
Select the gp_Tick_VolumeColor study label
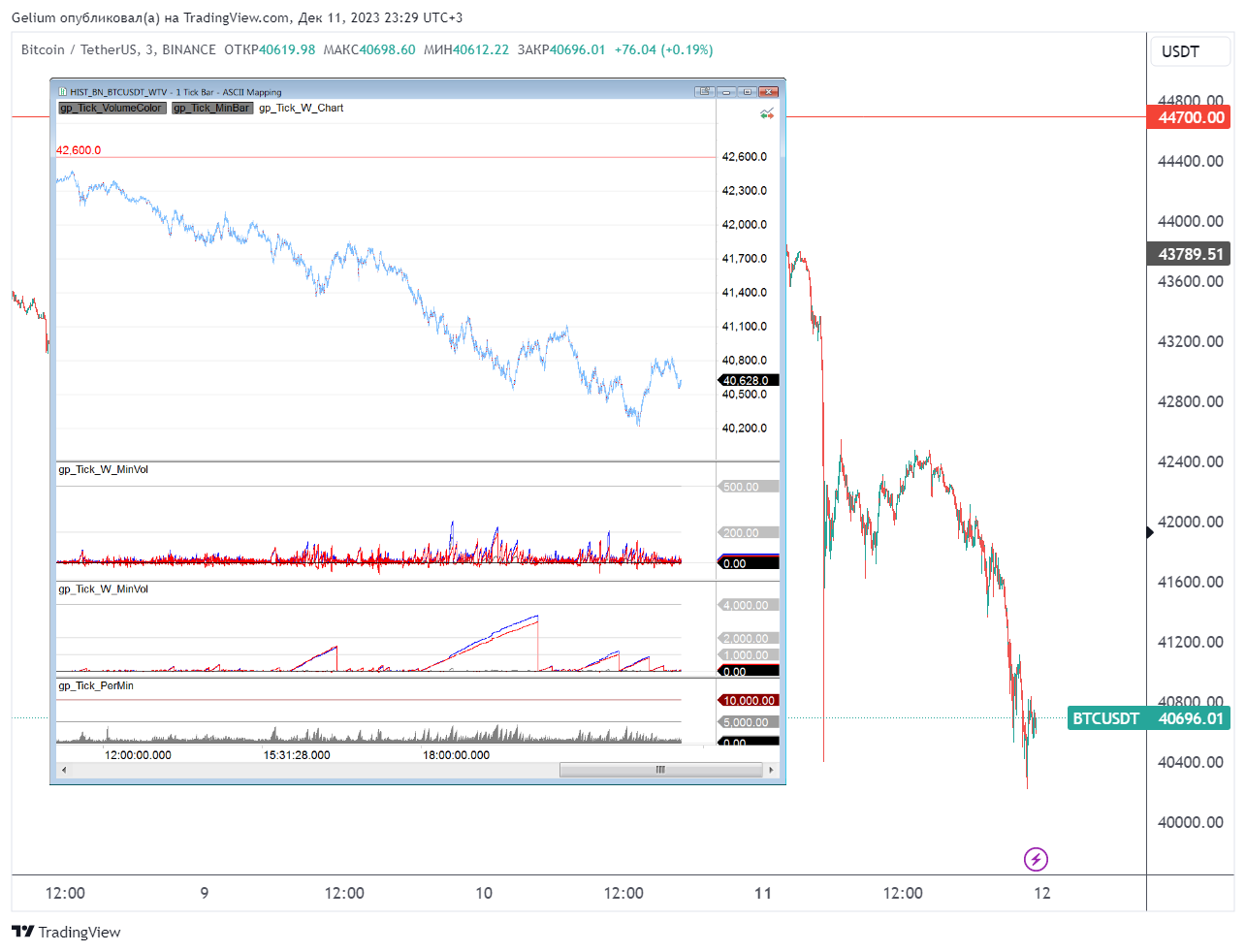click(112, 108)
